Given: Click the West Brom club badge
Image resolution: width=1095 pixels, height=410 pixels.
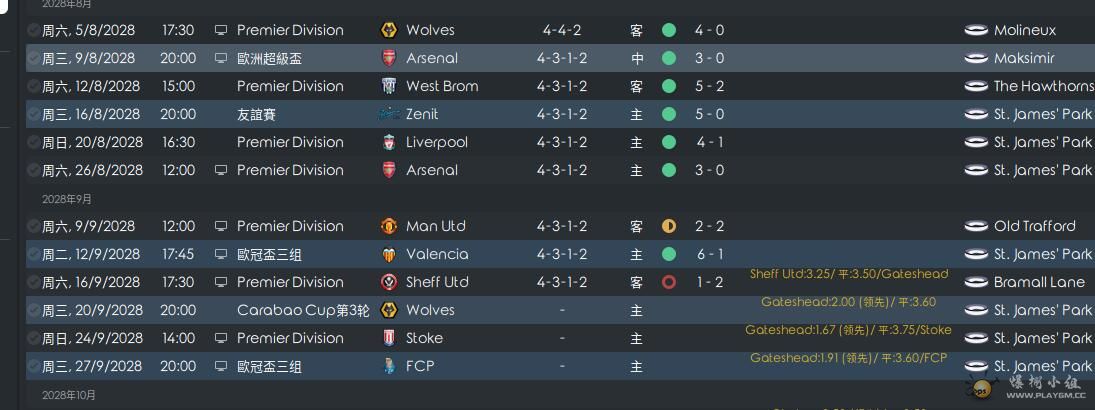Looking at the screenshot, I should 389,86.
